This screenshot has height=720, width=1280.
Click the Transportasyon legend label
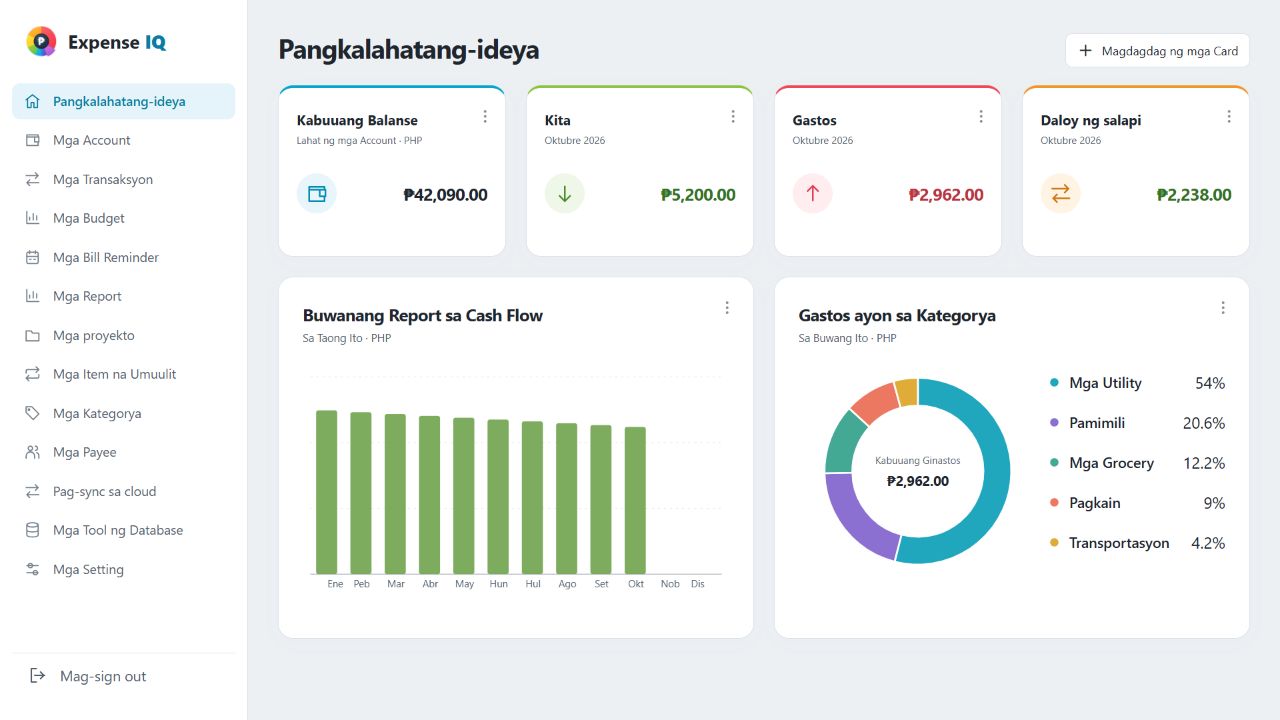[1119, 543]
